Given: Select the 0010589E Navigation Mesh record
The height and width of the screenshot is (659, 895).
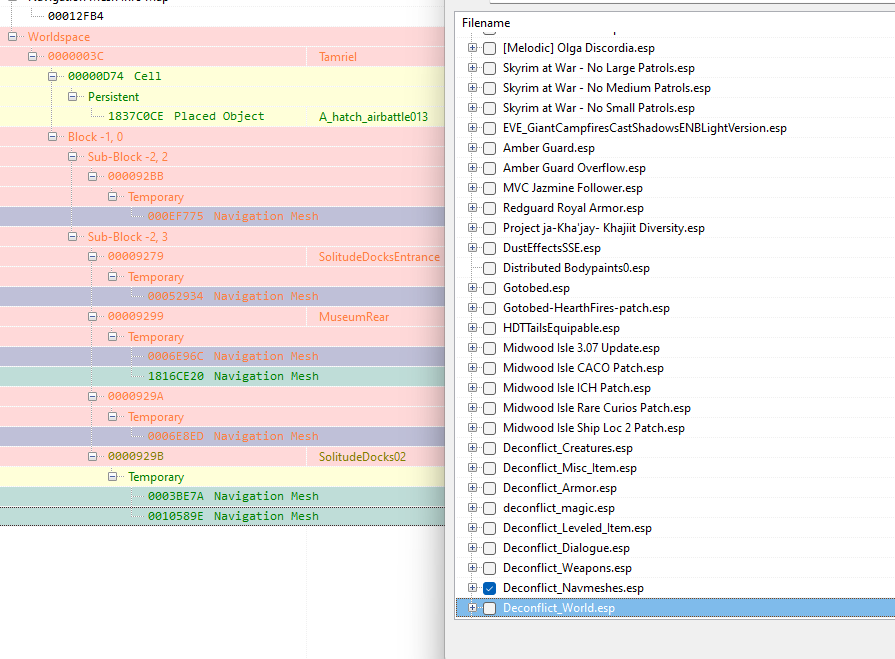Looking at the screenshot, I should tap(233, 516).
